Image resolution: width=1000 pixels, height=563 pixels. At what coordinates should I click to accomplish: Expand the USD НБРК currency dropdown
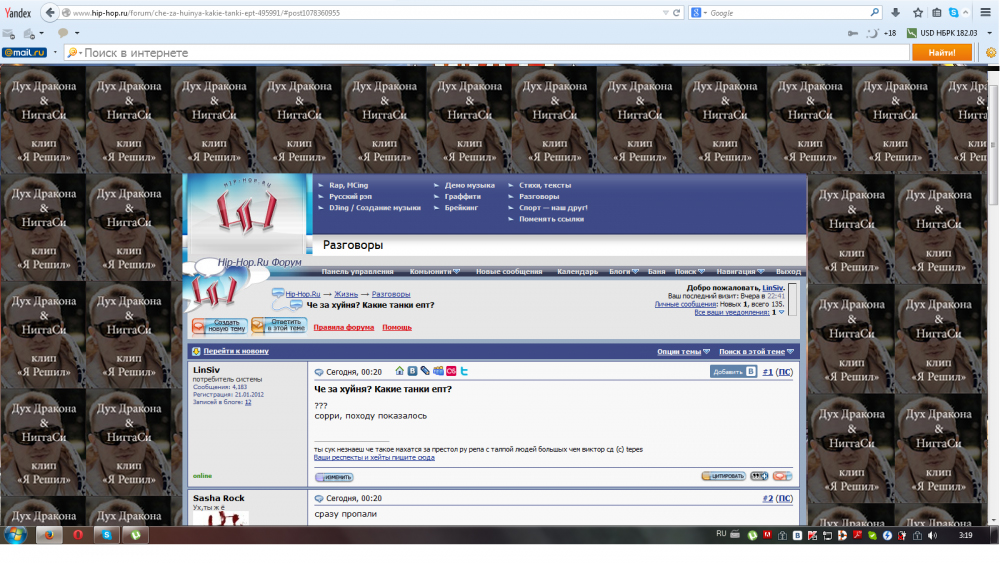[990, 33]
